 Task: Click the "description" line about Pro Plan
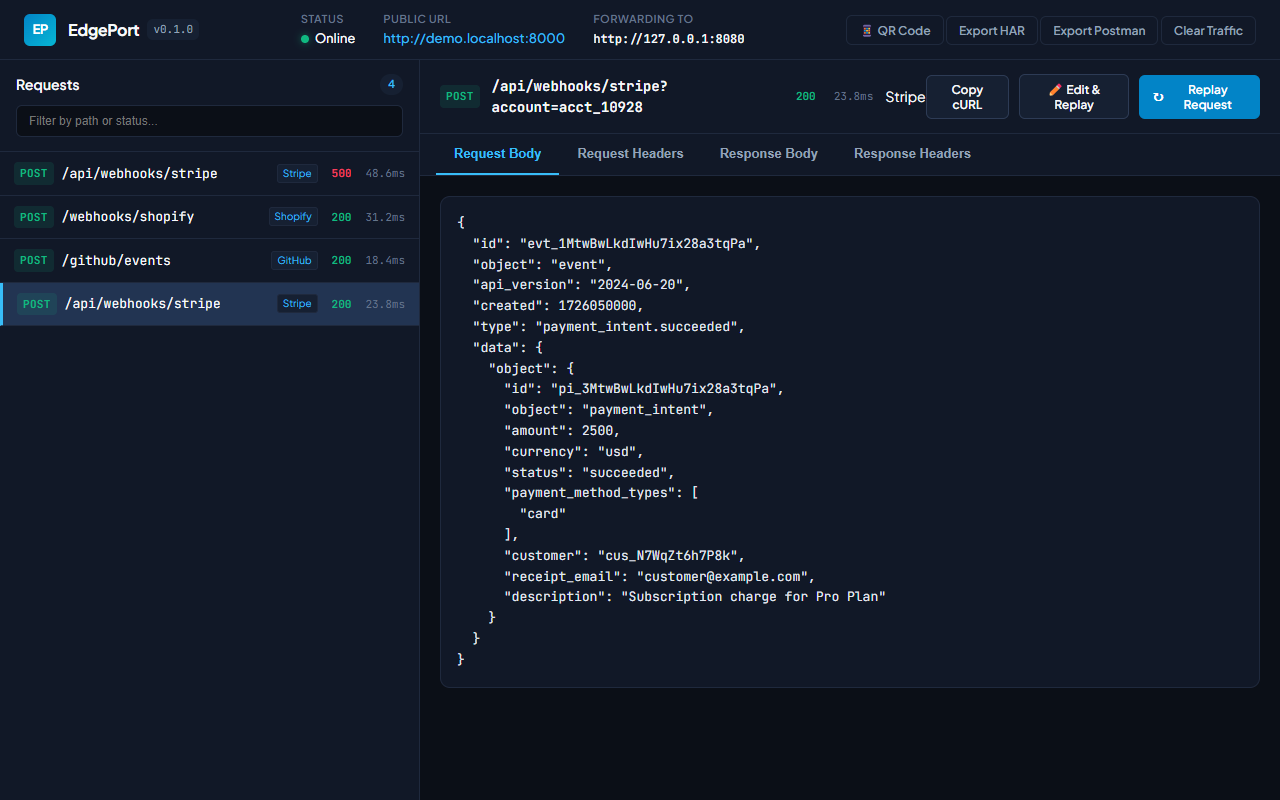[695, 597]
